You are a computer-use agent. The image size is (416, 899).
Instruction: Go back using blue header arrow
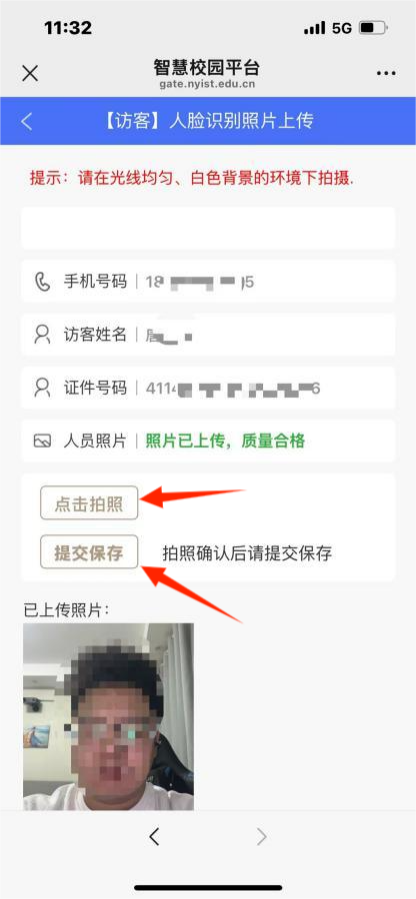pos(26,121)
